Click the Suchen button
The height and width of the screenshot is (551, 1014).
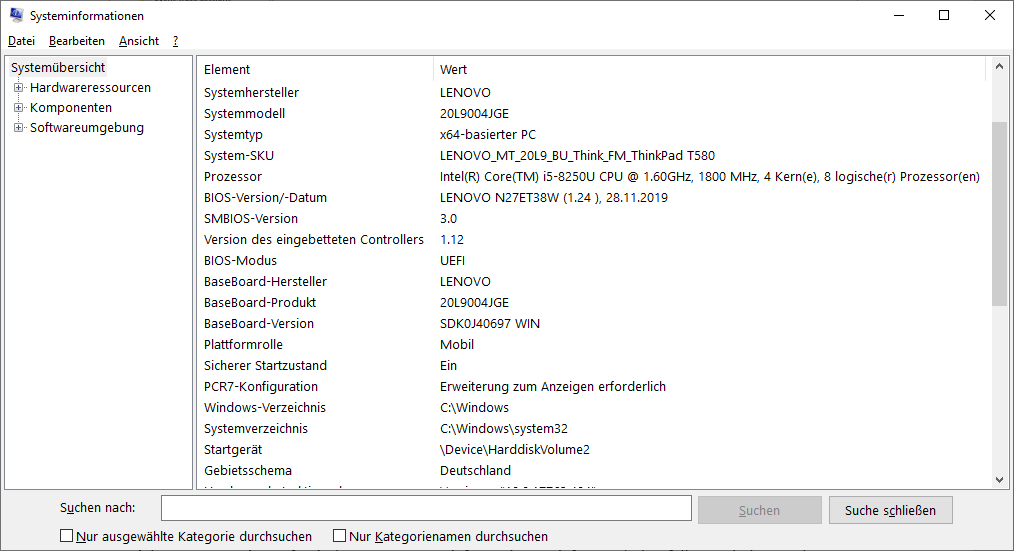pos(759,510)
